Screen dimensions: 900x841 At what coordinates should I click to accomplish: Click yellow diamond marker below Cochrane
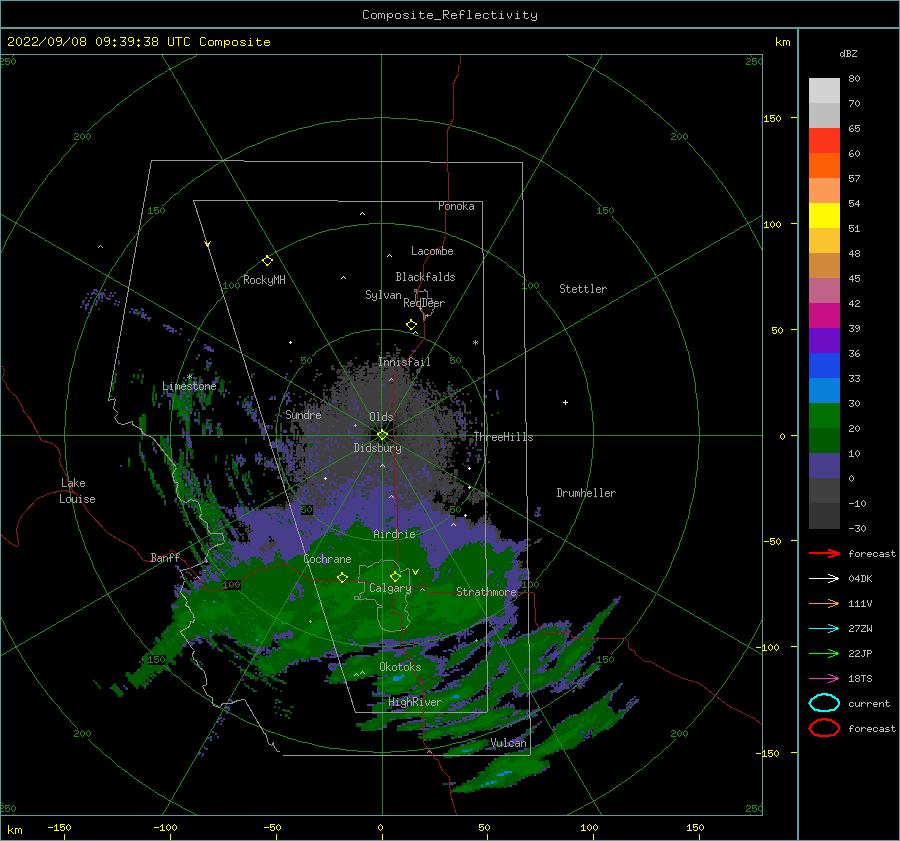pyautogui.click(x=342, y=578)
